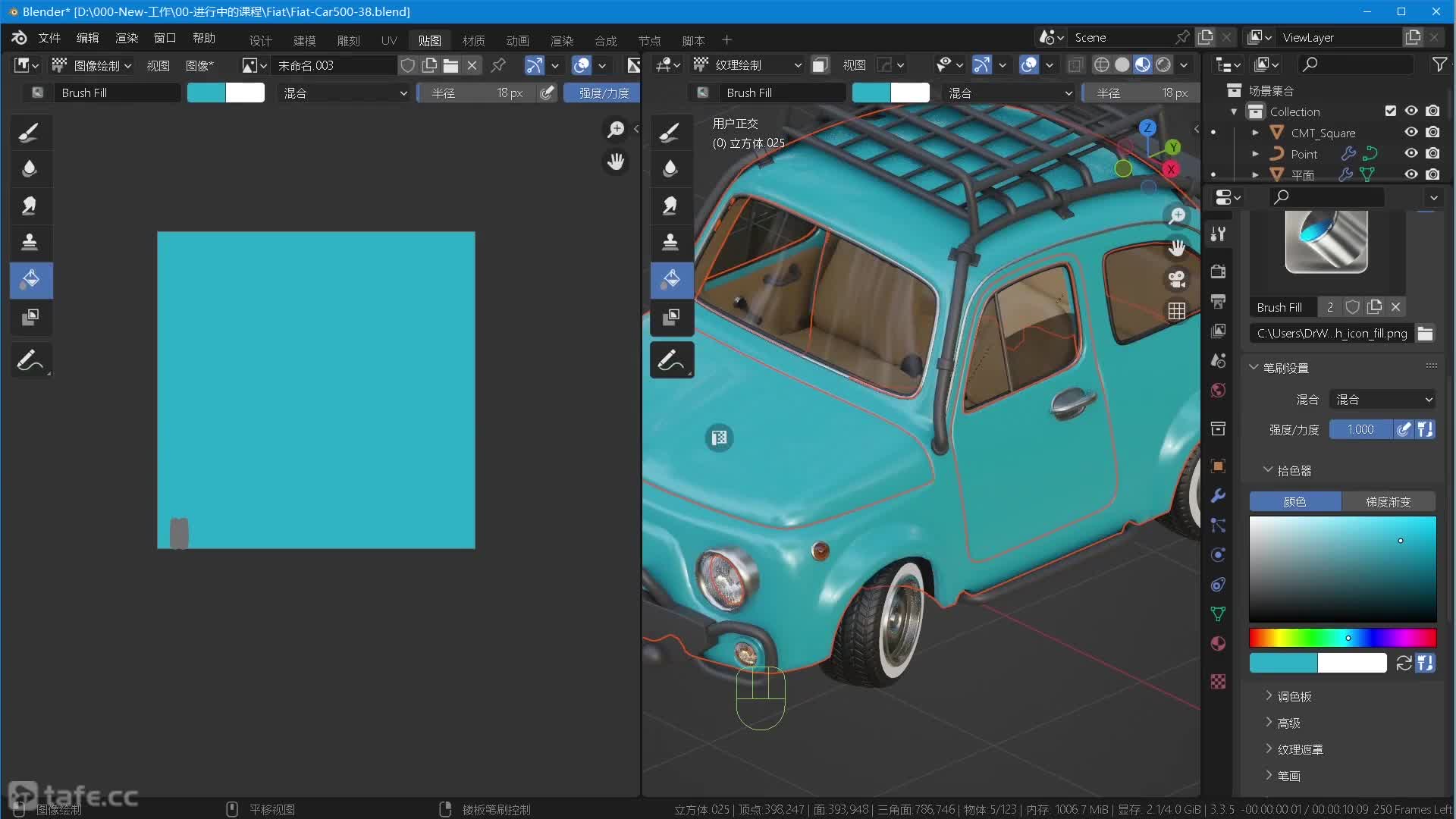Select the Fill tool in 3D viewport
Viewport: 1456px width, 819px height.
[670, 280]
